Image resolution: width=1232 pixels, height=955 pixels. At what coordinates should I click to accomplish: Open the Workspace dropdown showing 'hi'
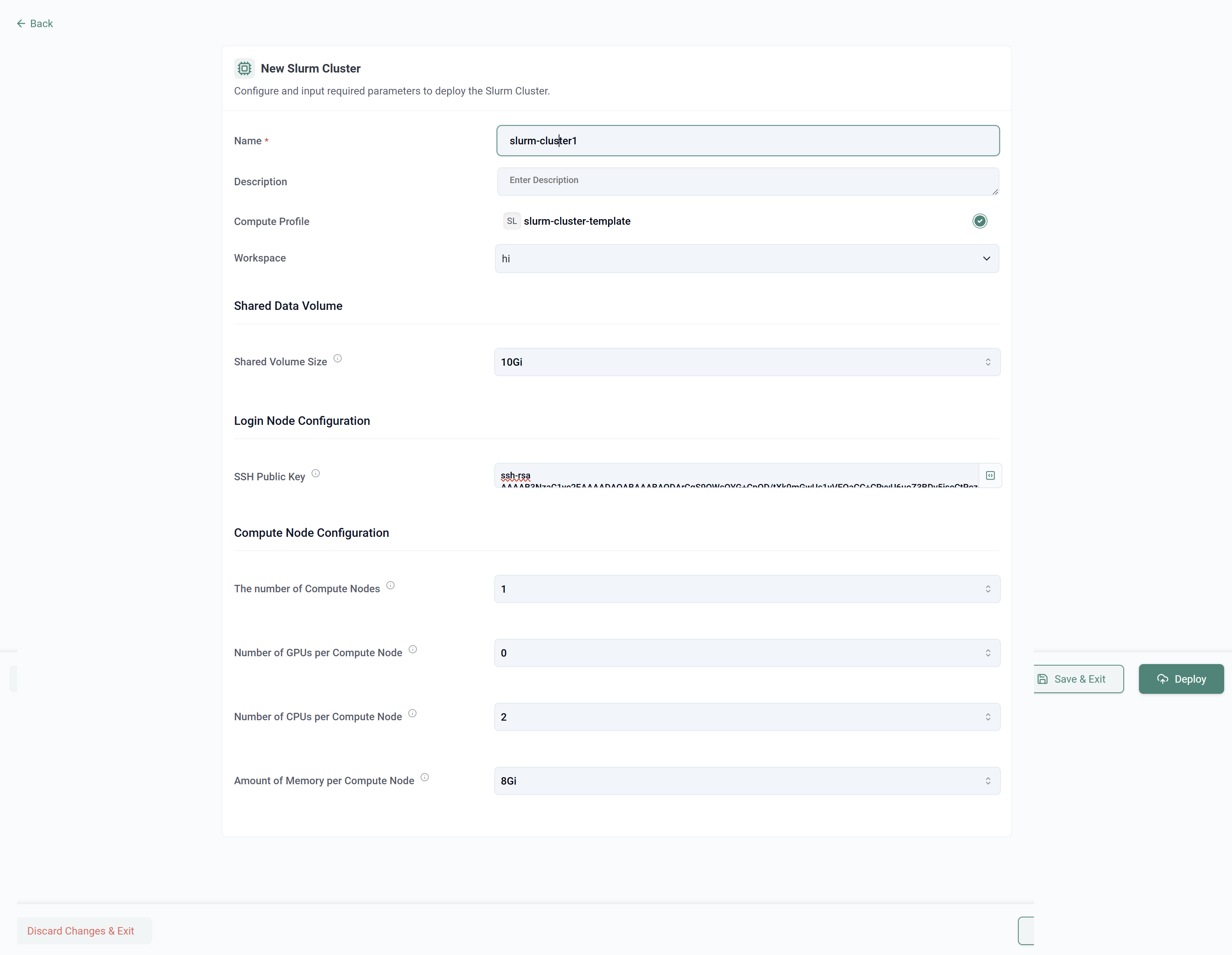[746, 259]
